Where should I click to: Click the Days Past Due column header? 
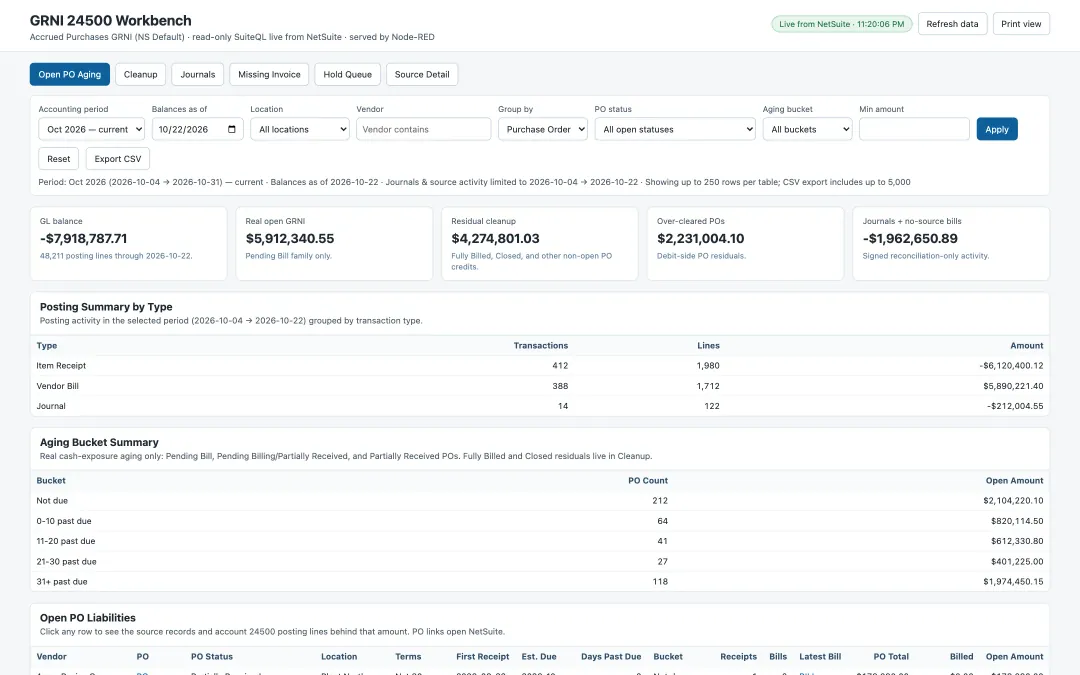[611, 656]
